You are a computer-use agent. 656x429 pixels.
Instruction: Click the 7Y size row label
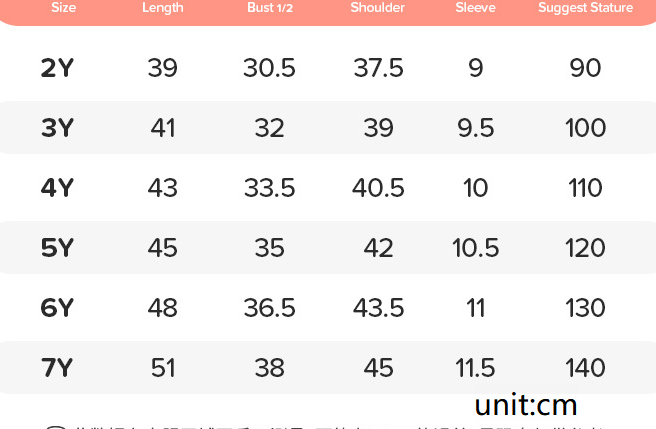58,368
